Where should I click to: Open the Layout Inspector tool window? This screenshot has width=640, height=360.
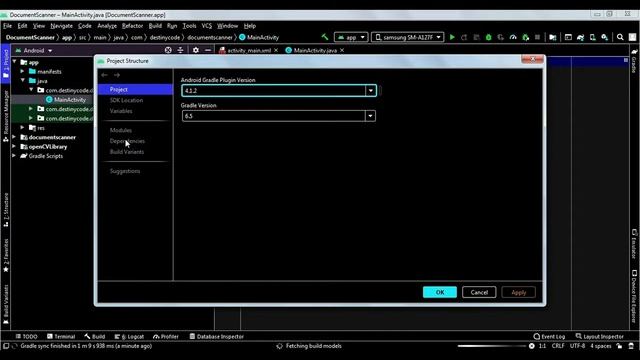click(599, 336)
